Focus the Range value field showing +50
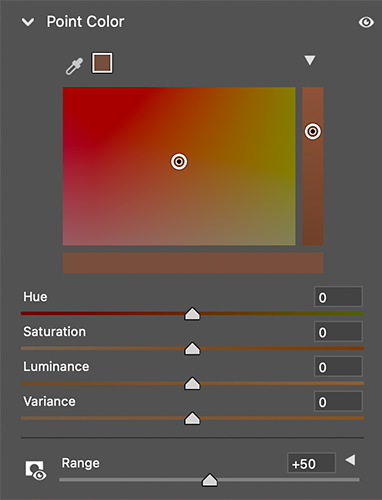Viewport: 382px width, 500px height. click(x=311, y=463)
